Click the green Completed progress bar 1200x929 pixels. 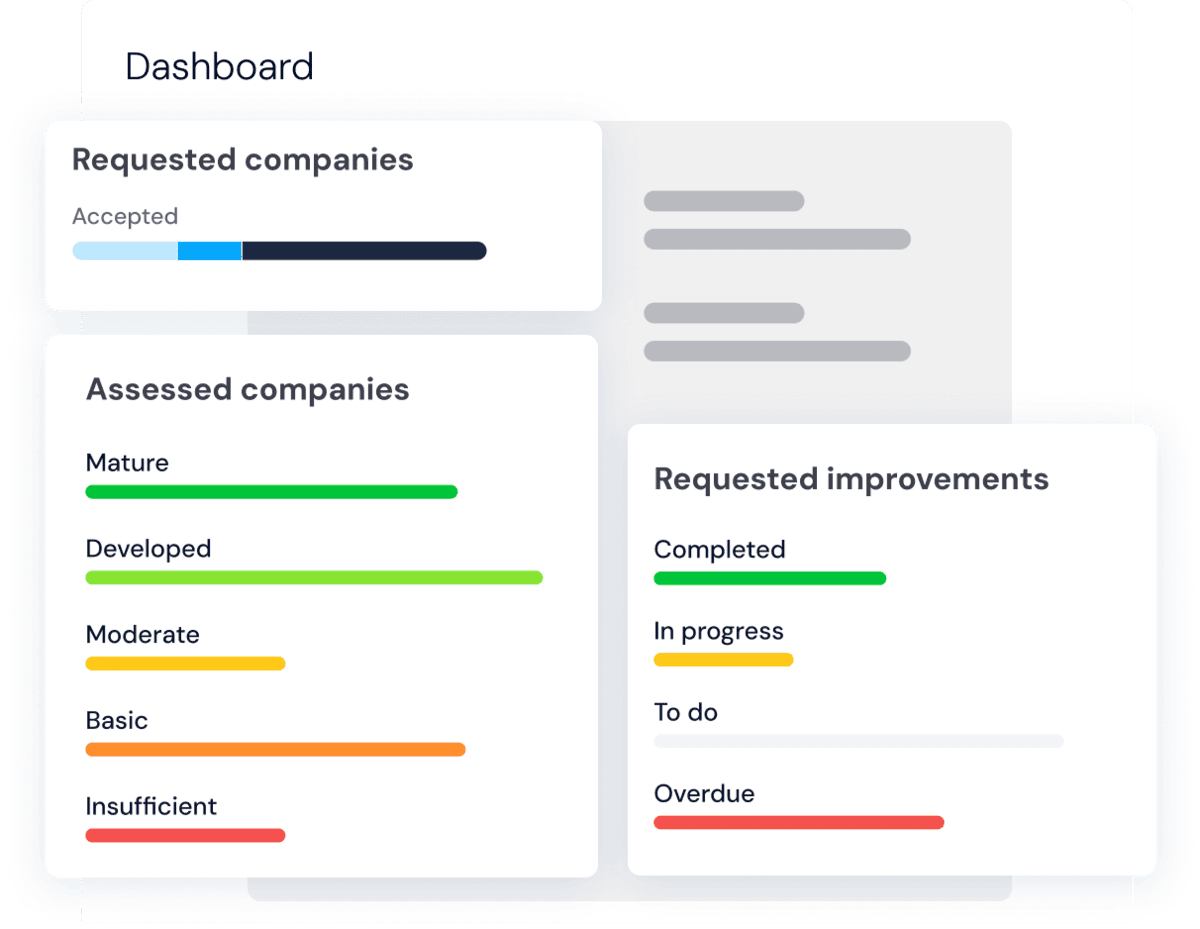[769, 578]
